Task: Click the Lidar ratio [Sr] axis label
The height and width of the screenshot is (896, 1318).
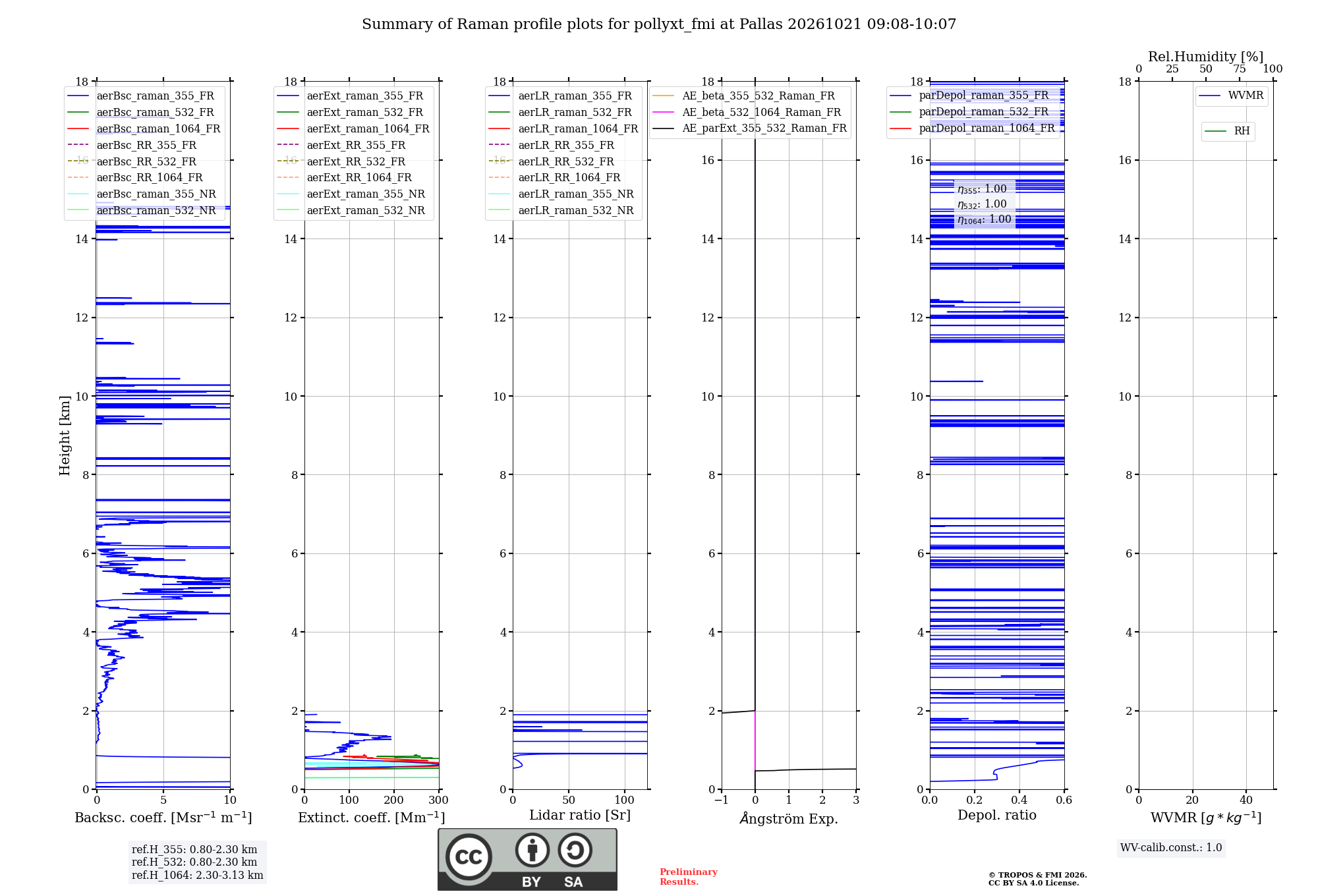Action: pos(580,816)
